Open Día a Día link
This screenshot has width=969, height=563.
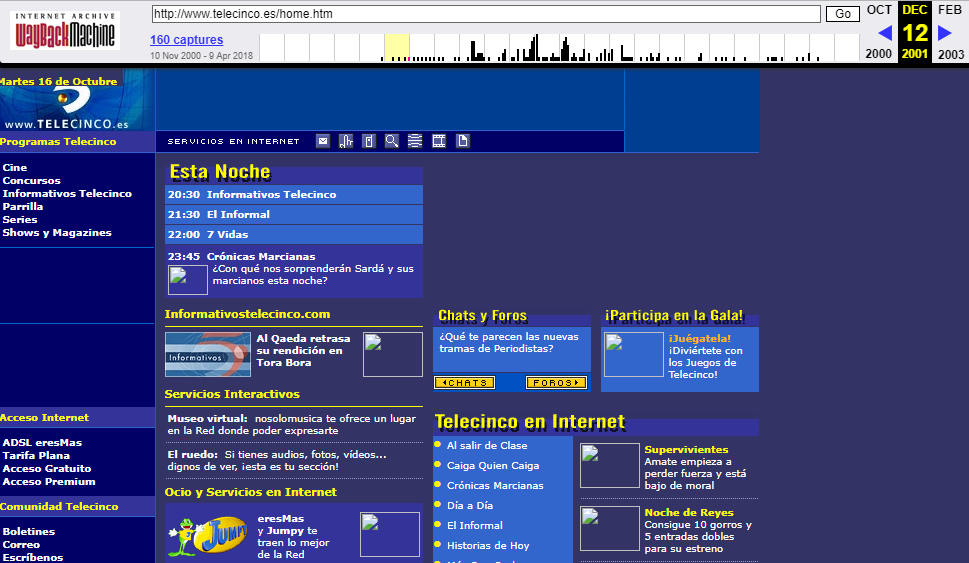(470, 506)
